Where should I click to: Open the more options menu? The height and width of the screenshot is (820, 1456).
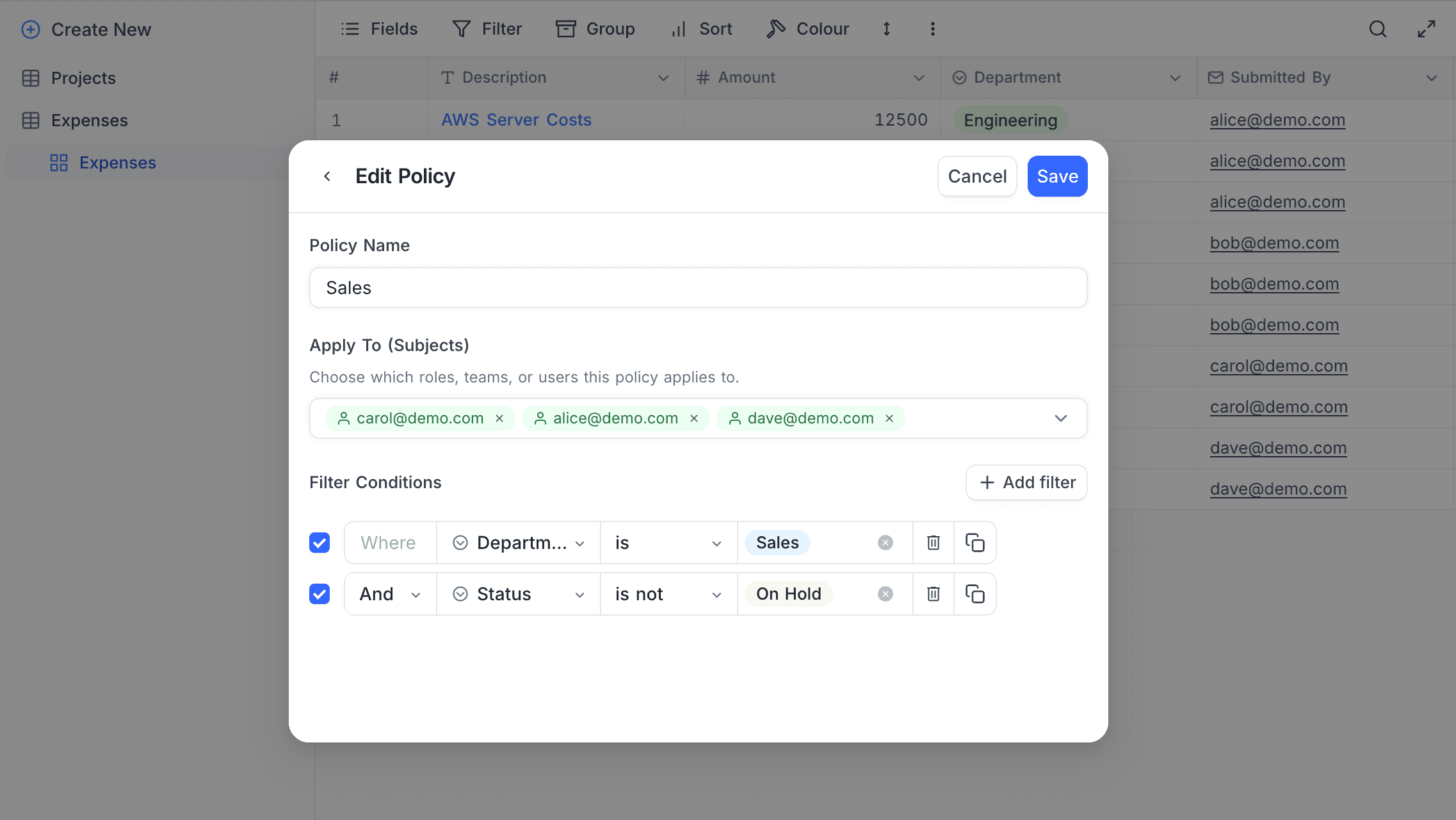coord(932,29)
